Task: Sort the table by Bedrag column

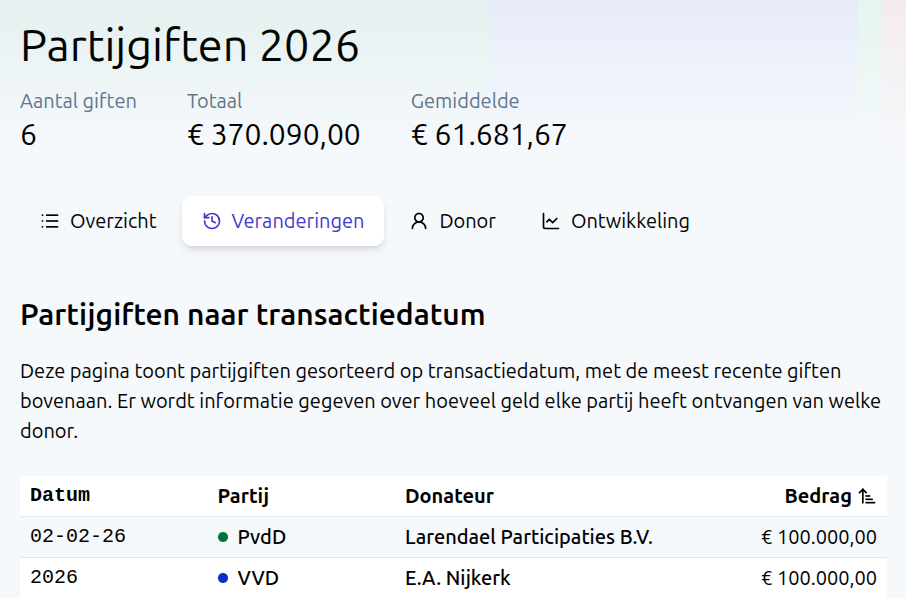Action: [818, 496]
